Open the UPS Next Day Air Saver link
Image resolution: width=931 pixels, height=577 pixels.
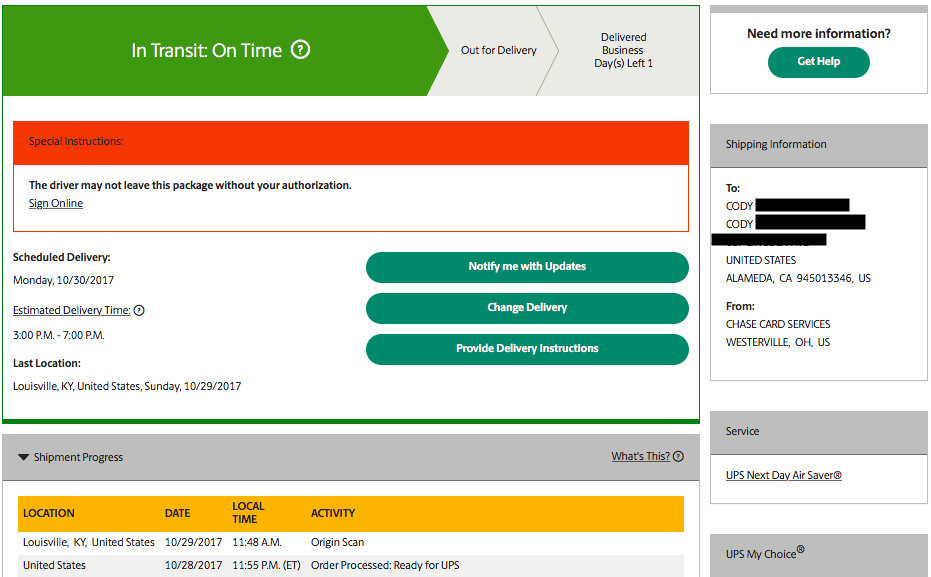pos(784,475)
